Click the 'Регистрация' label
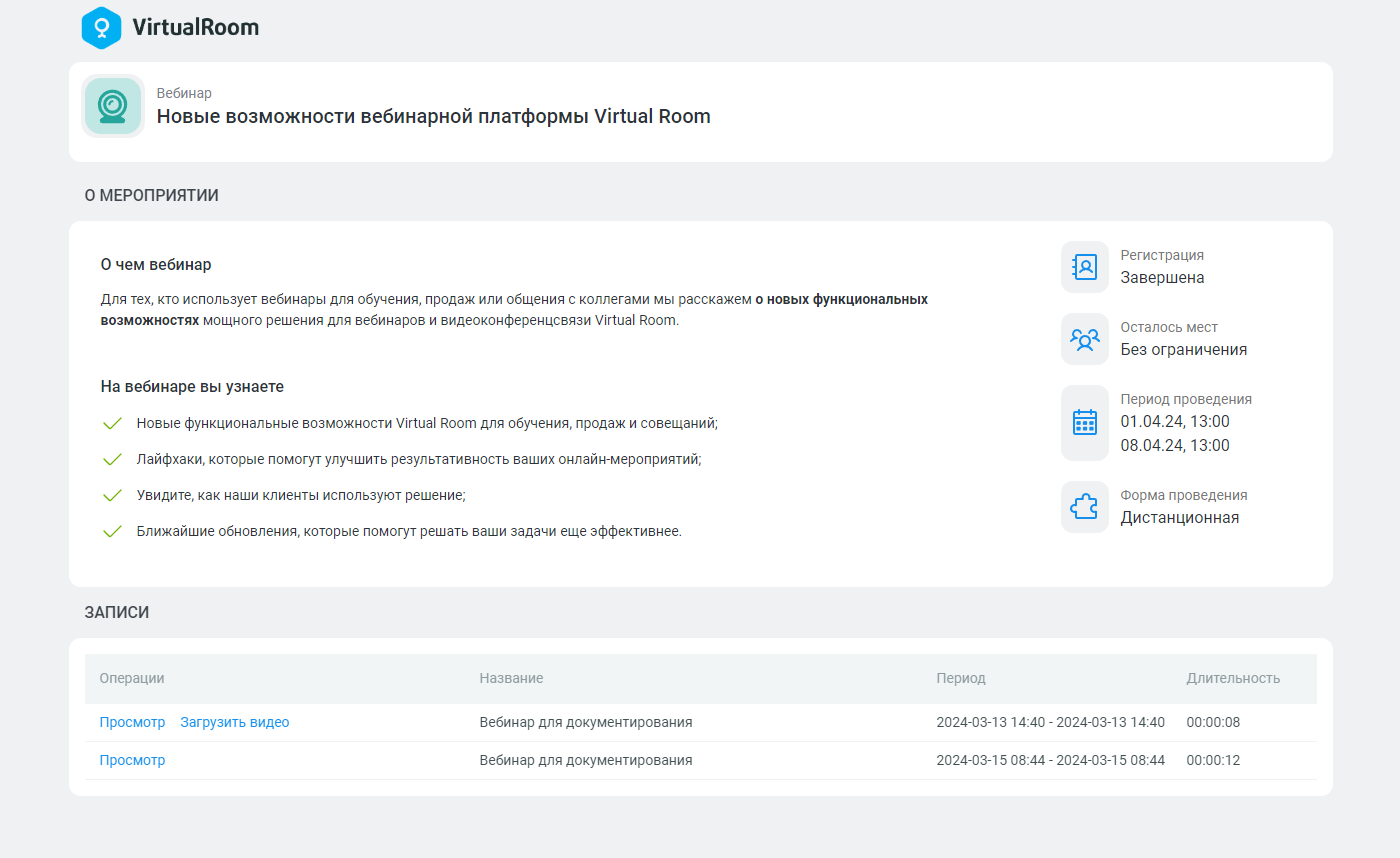Viewport: 1400px width, 858px height. [x=1162, y=255]
